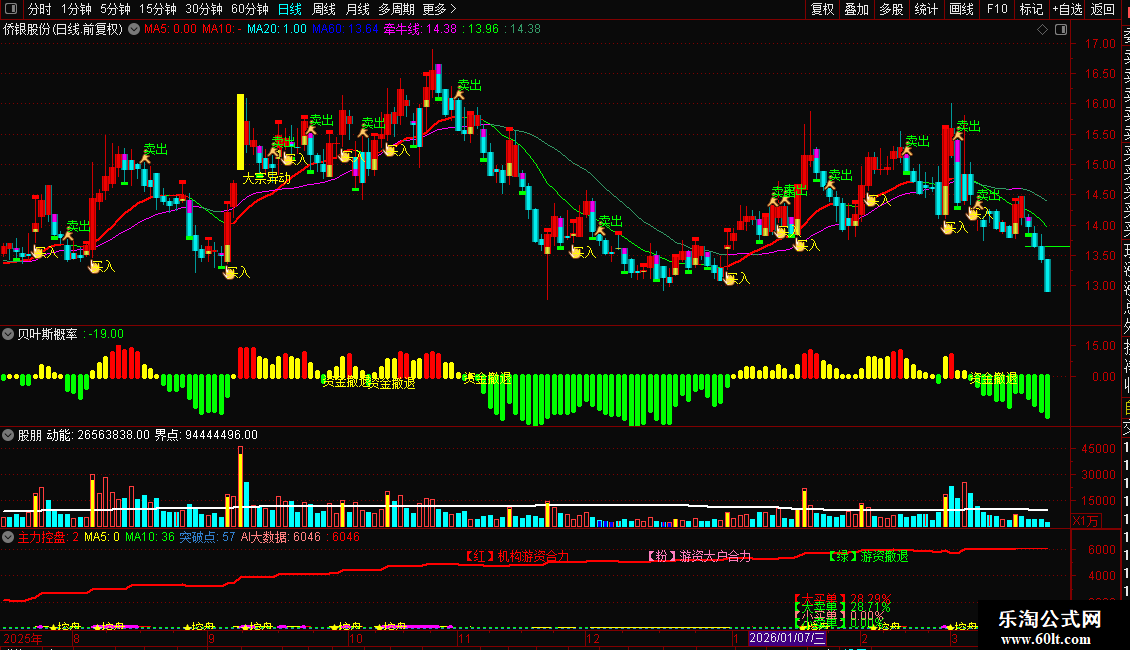
Task: Activate the 画线 drawing tool
Action: (961, 9)
